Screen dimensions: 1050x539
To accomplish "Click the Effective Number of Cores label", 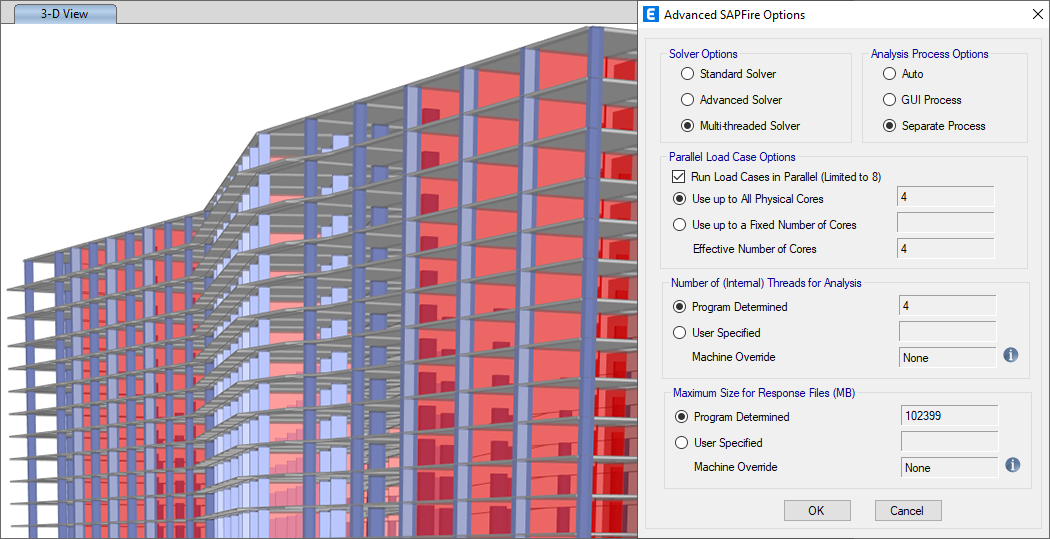I will [755, 249].
